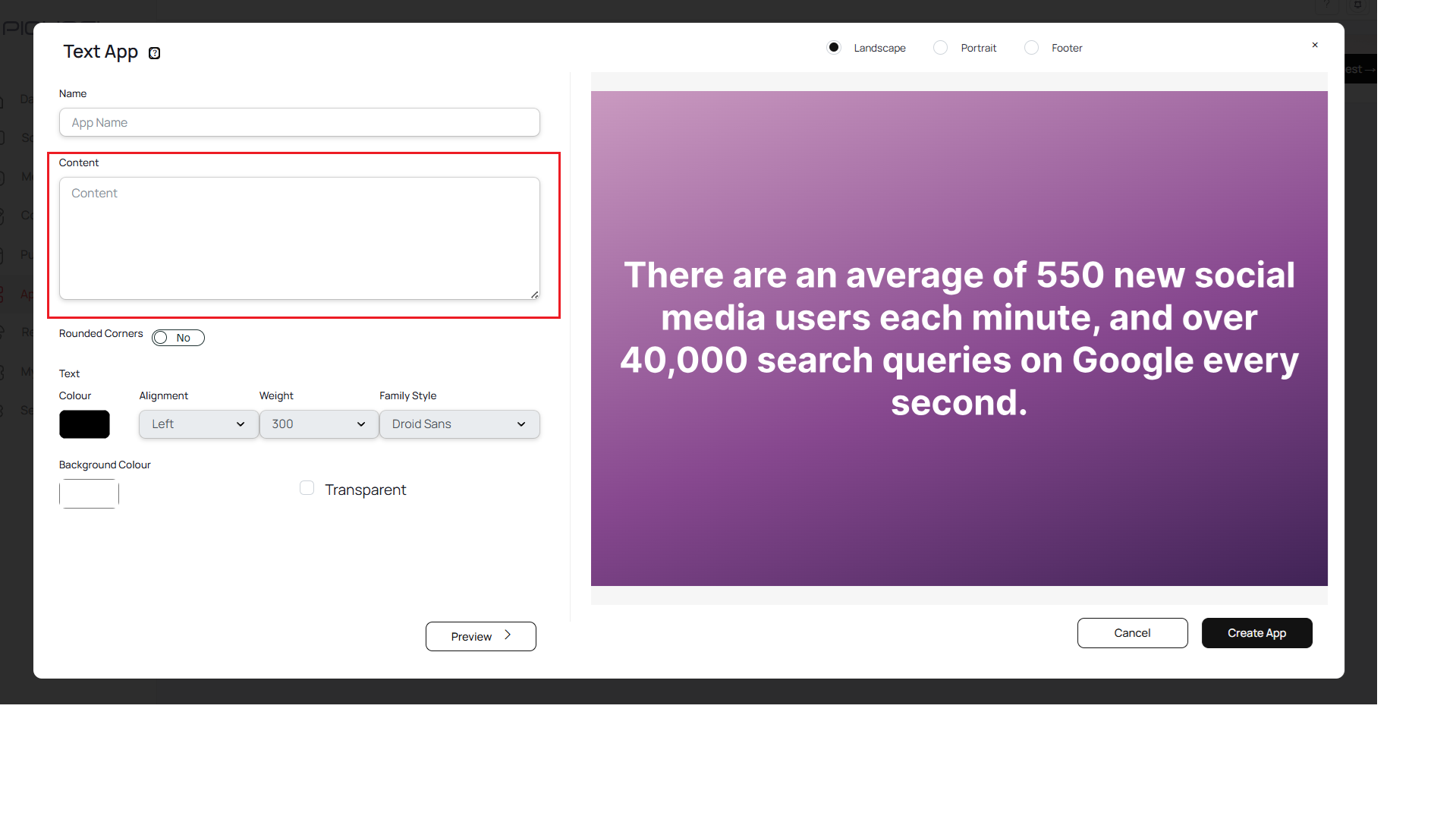Click inside the Content text area

pyautogui.click(x=299, y=238)
